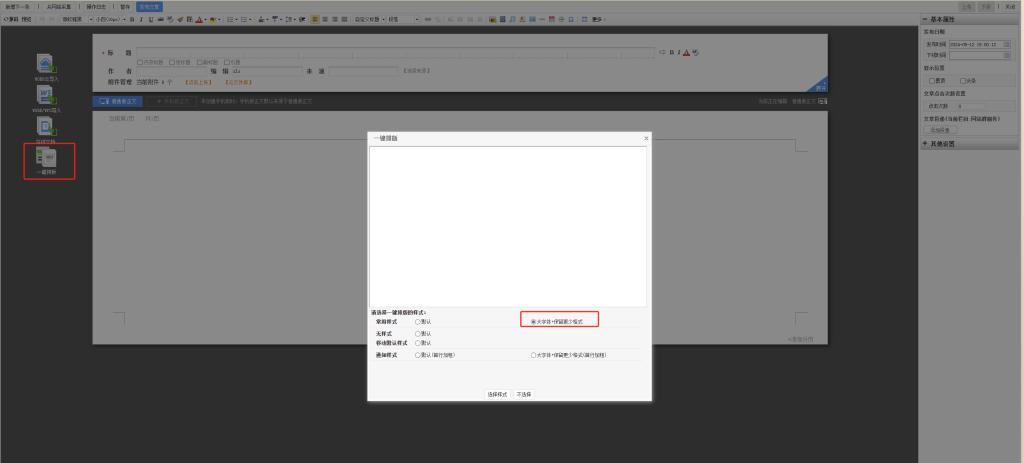Click the 选择样式 button in dialog
This screenshot has height=463, width=1024.
(497, 394)
